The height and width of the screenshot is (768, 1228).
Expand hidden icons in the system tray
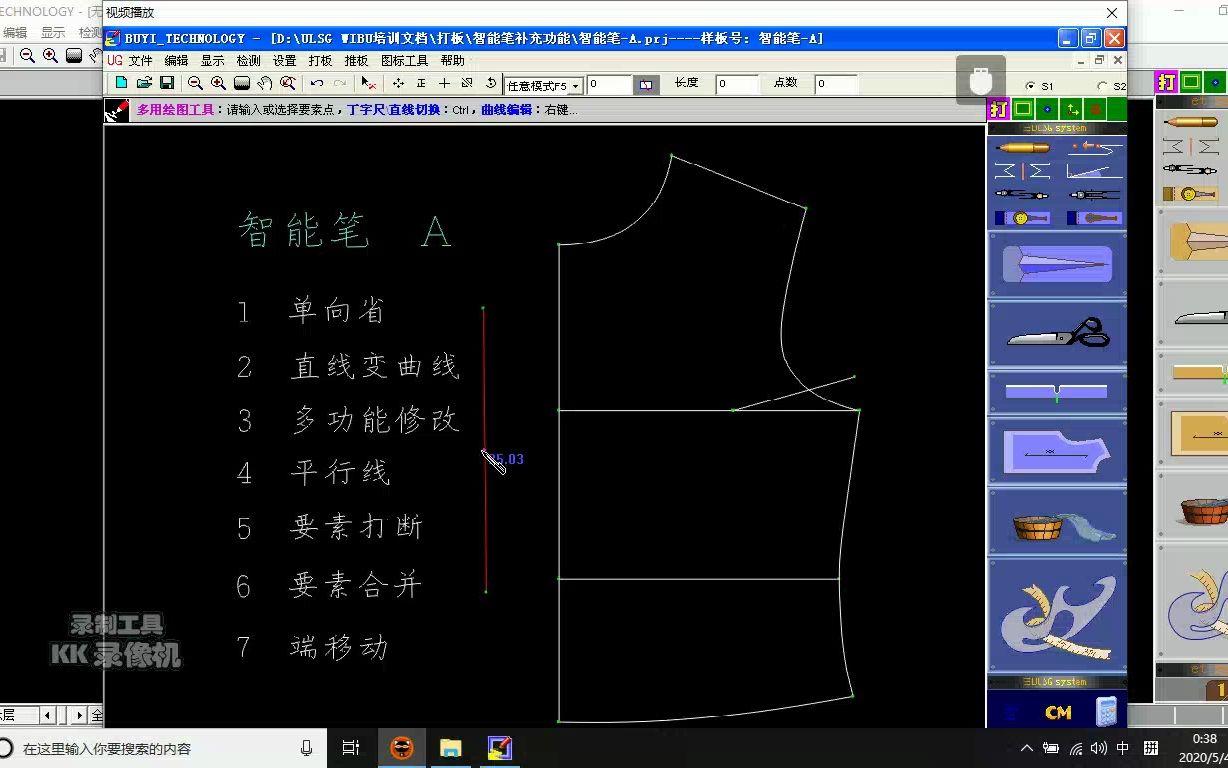tap(1027, 746)
